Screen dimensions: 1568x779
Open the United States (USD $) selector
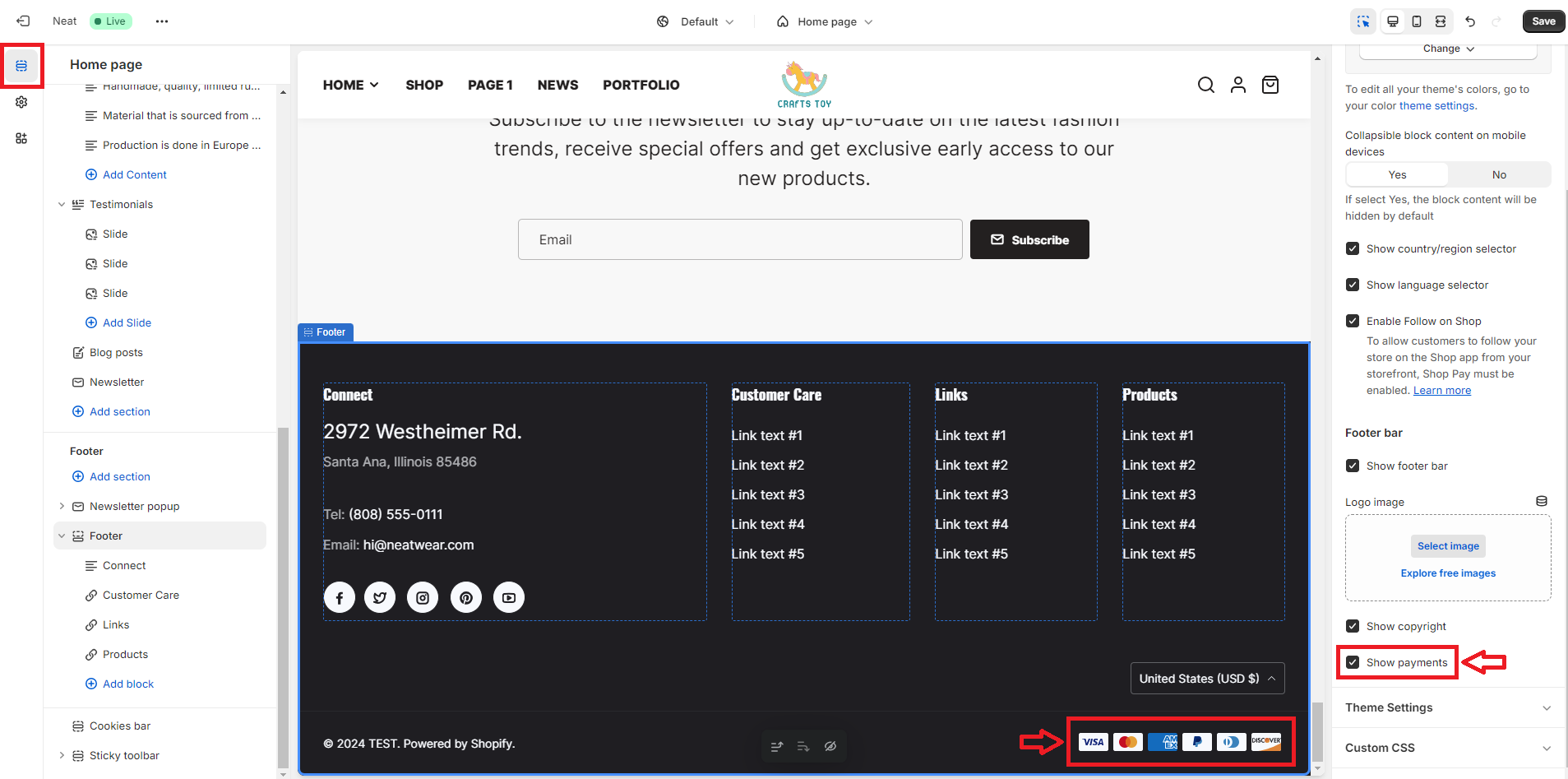pos(1207,678)
